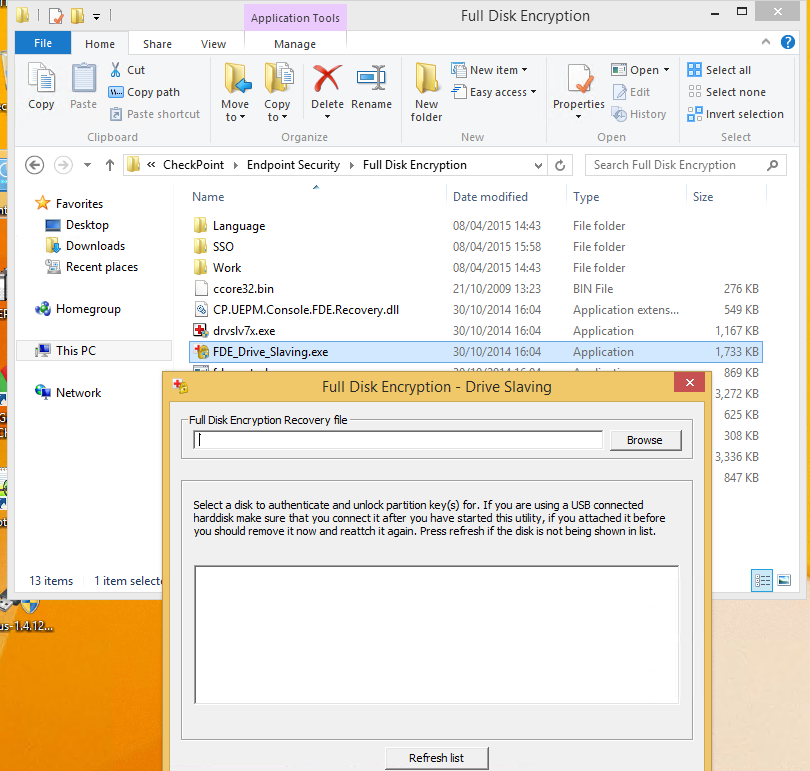Image resolution: width=810 pixels, height=771 pixels.
Task: Click the Recovery file path input field
Action: click(x=399, y=440)
